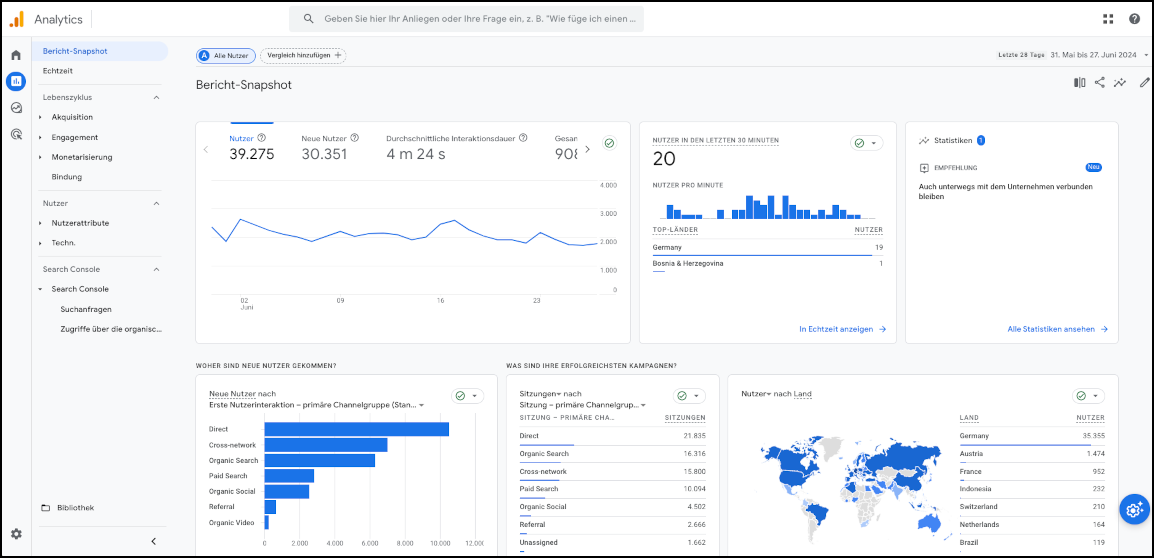Open the Insights sparkline icon

1120,83
